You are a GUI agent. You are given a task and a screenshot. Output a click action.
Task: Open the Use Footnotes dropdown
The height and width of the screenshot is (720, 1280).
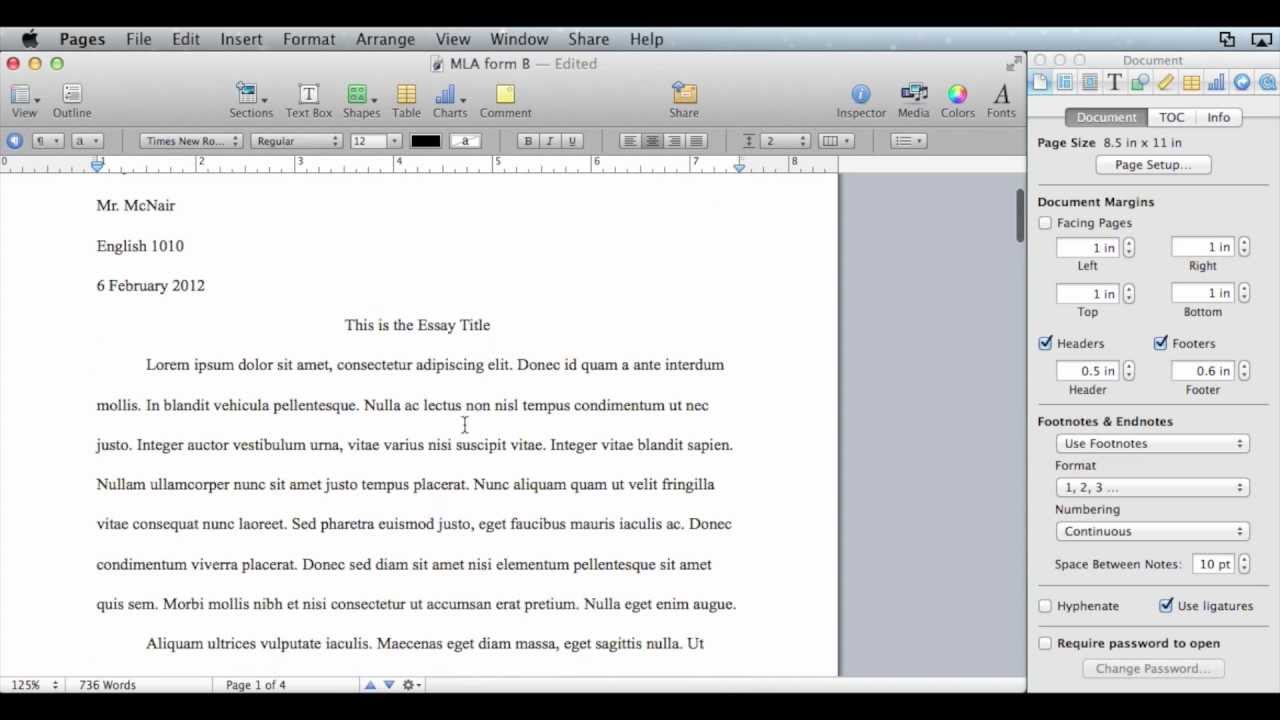[1152, 444]
